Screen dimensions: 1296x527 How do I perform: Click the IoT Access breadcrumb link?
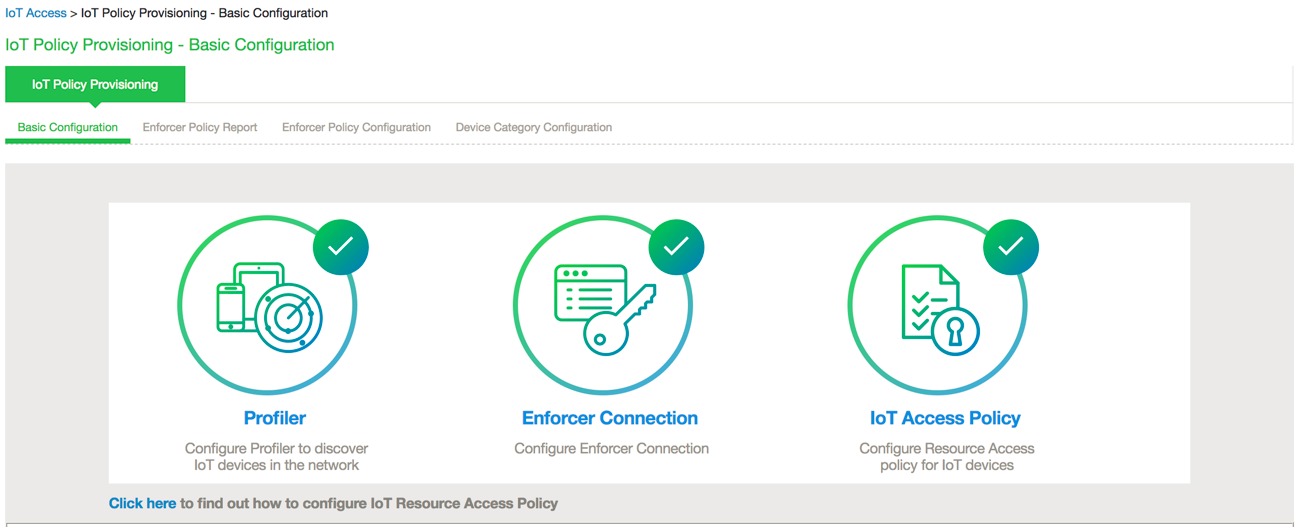[36, 13]
